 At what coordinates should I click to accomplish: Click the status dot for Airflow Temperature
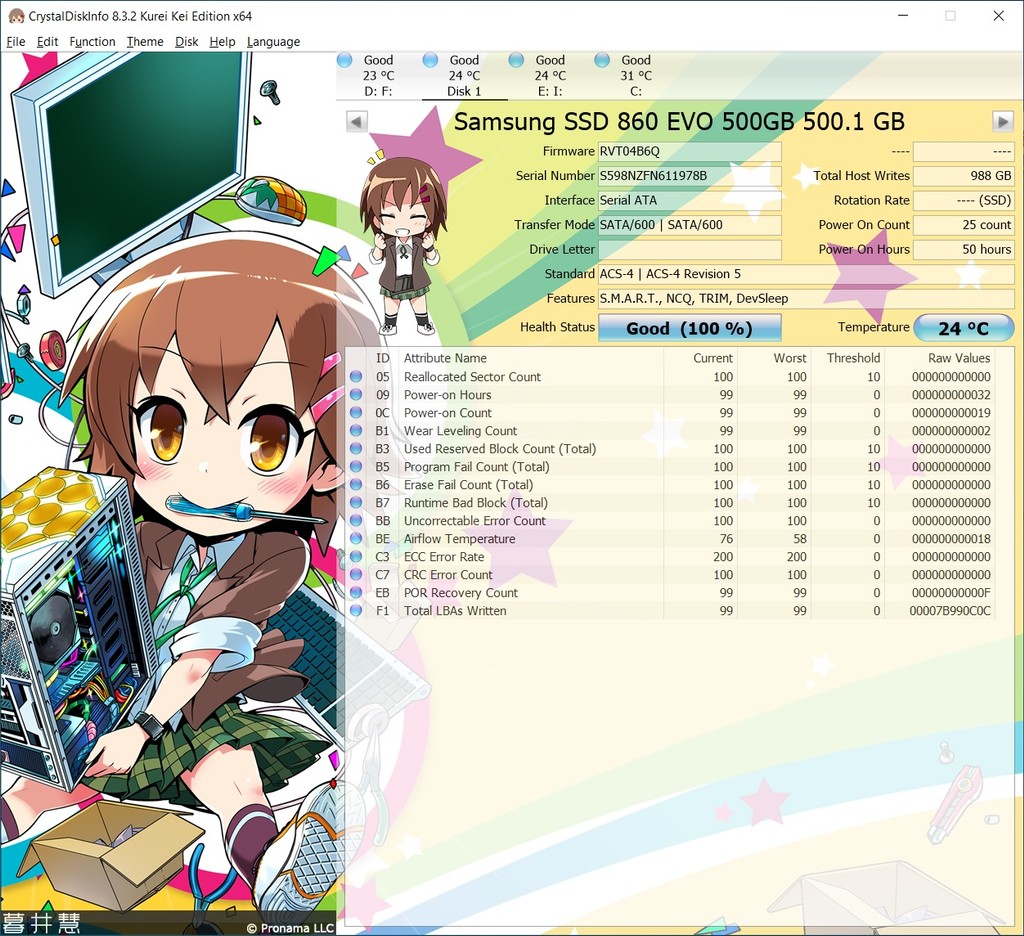click(357, 539)
